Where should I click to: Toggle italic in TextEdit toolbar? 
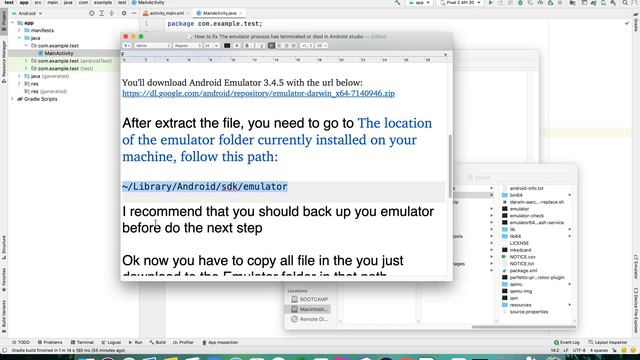254,46
